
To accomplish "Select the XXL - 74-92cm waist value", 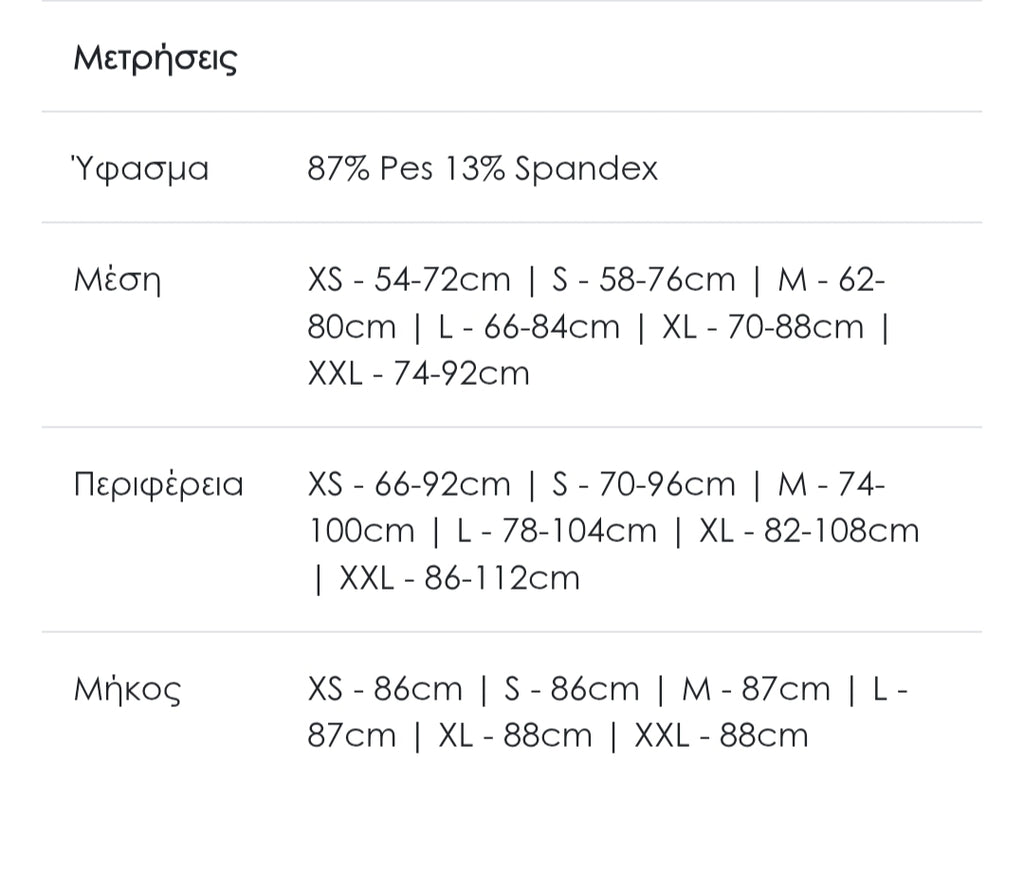I will click(418, 373).
